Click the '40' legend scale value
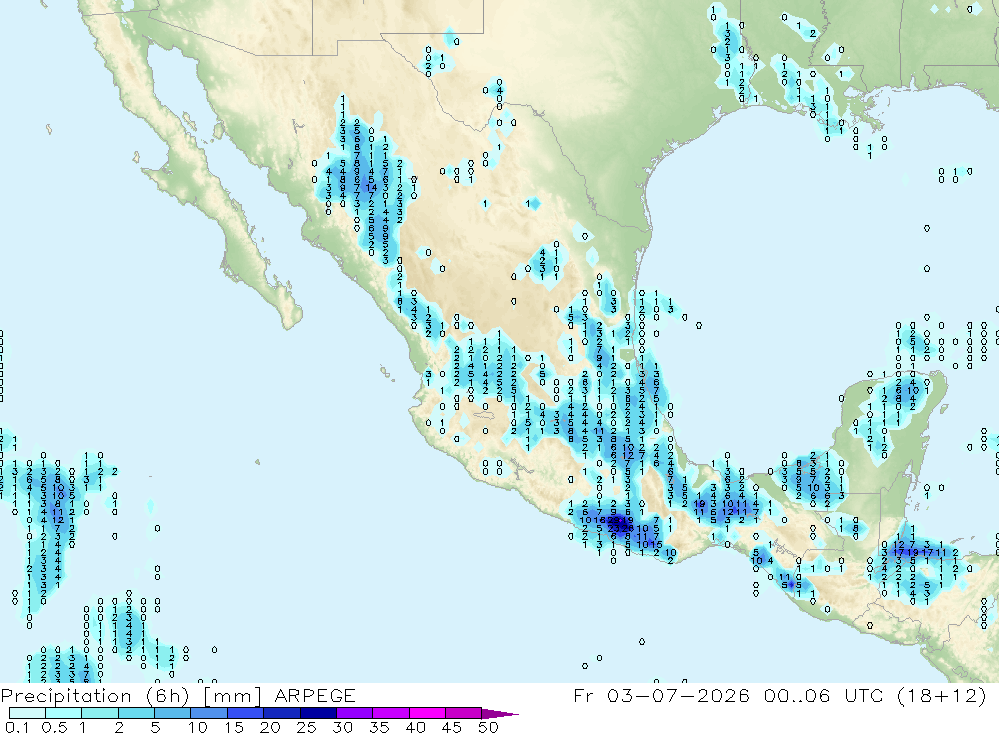Viewport: 1000px width, 733px height. (x=416, y=727)
